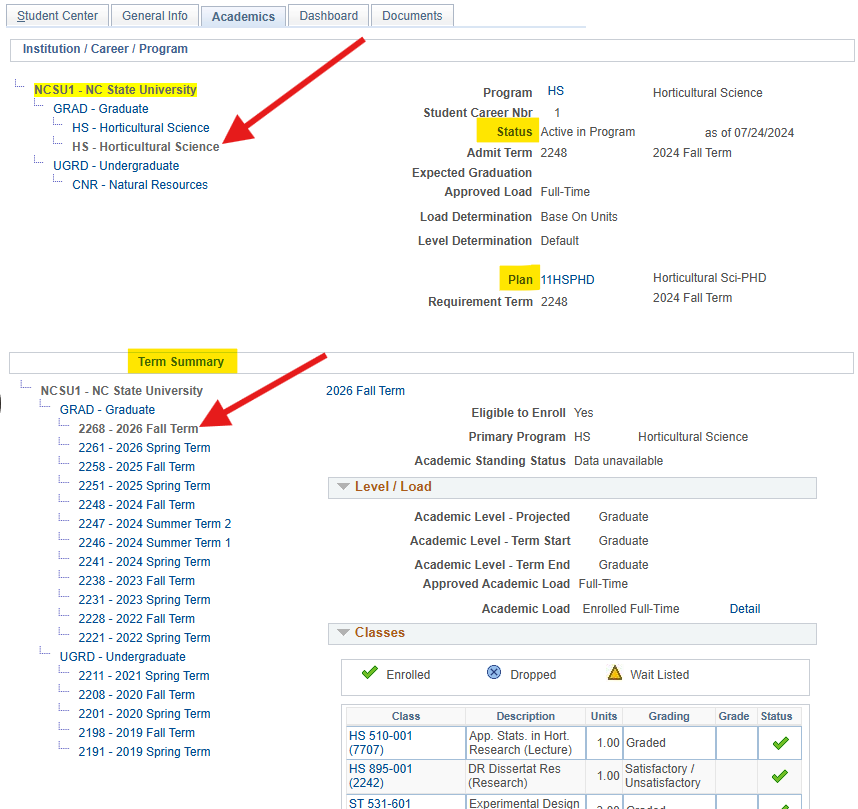Open the Dashboard tab
The image size is (858, 809).
(x=329, y=16)
